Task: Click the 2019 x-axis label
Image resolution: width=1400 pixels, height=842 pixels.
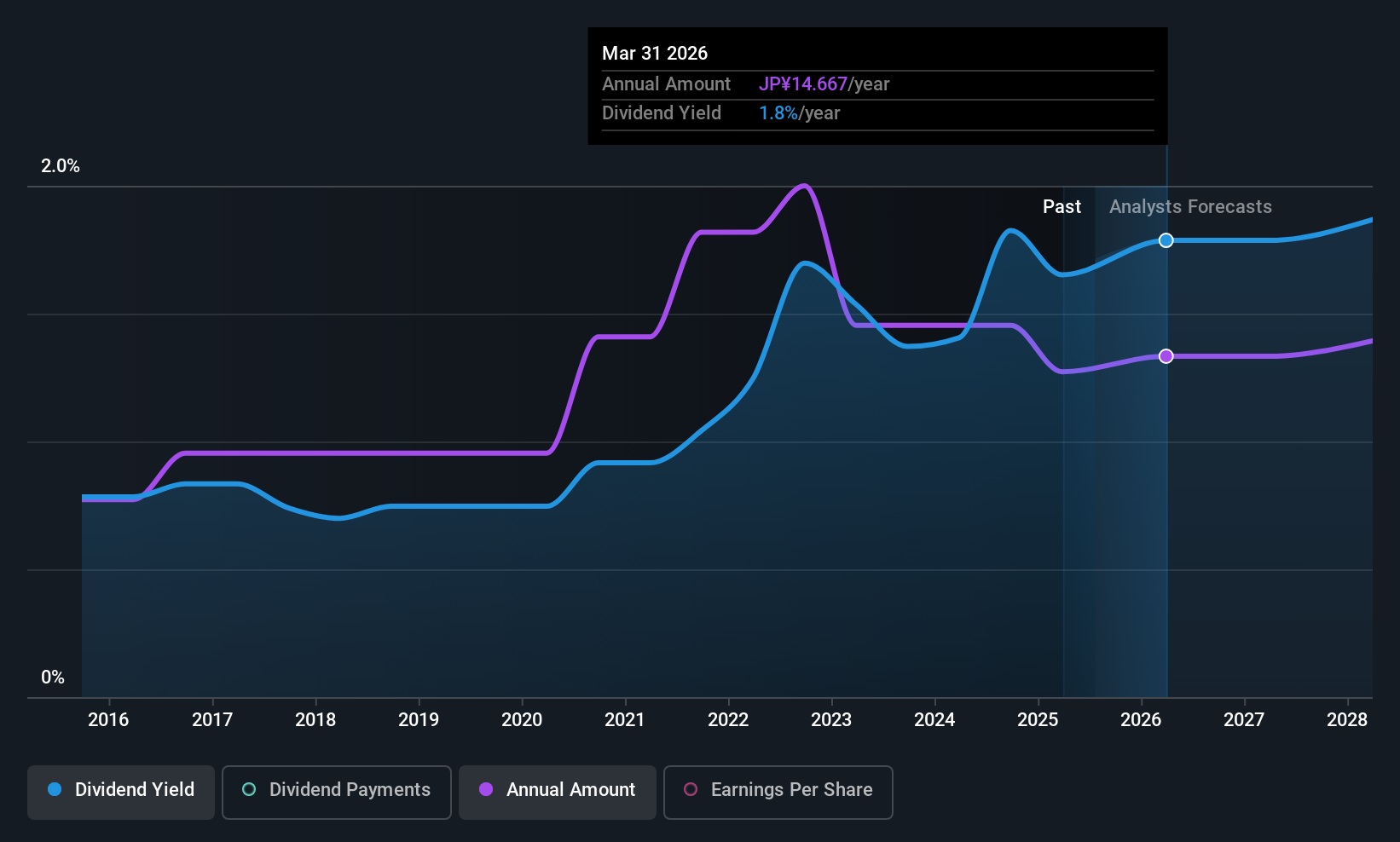Action: (419, 720)
